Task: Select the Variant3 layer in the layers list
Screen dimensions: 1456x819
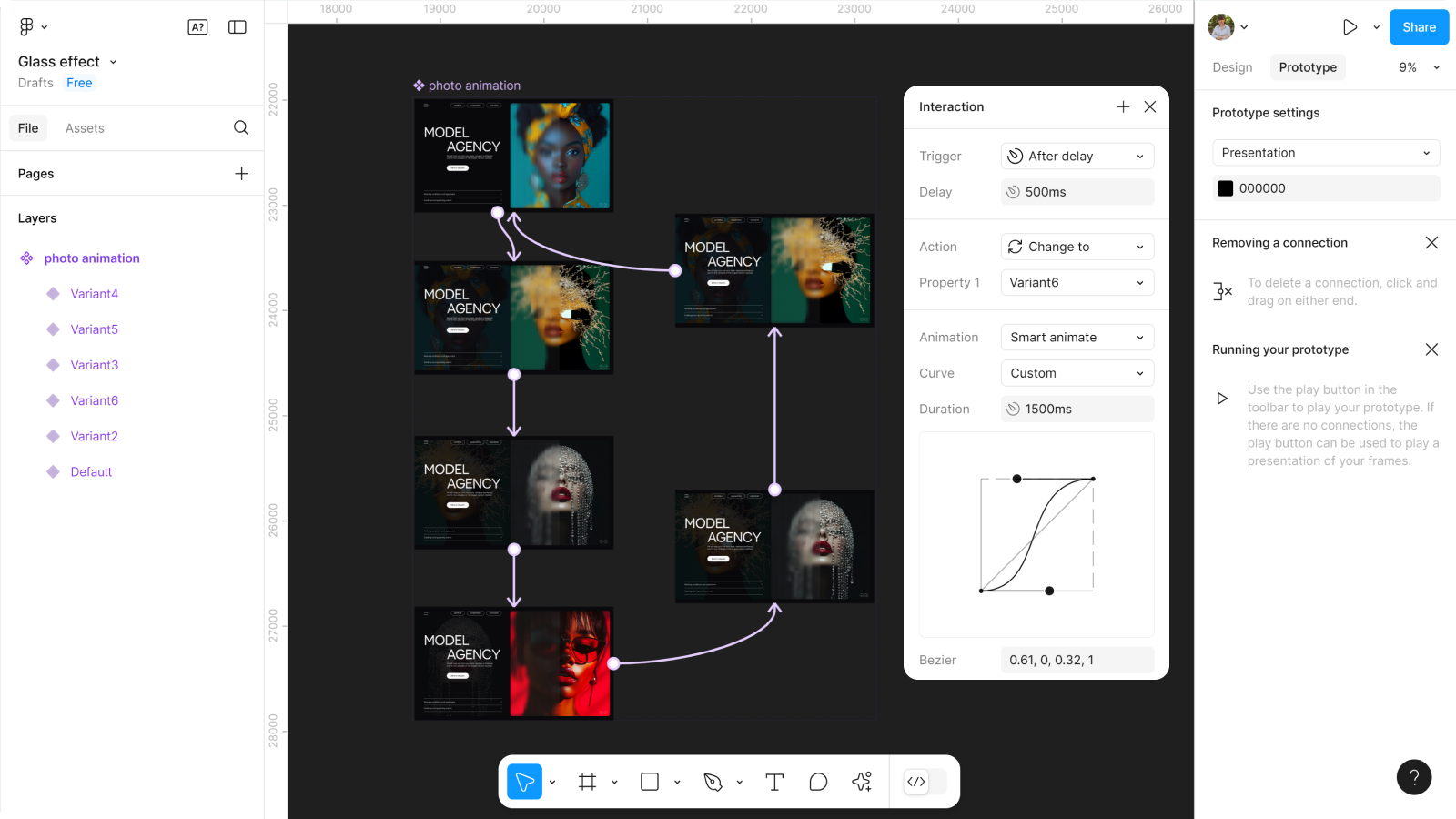Action: (x=95, y=365)
